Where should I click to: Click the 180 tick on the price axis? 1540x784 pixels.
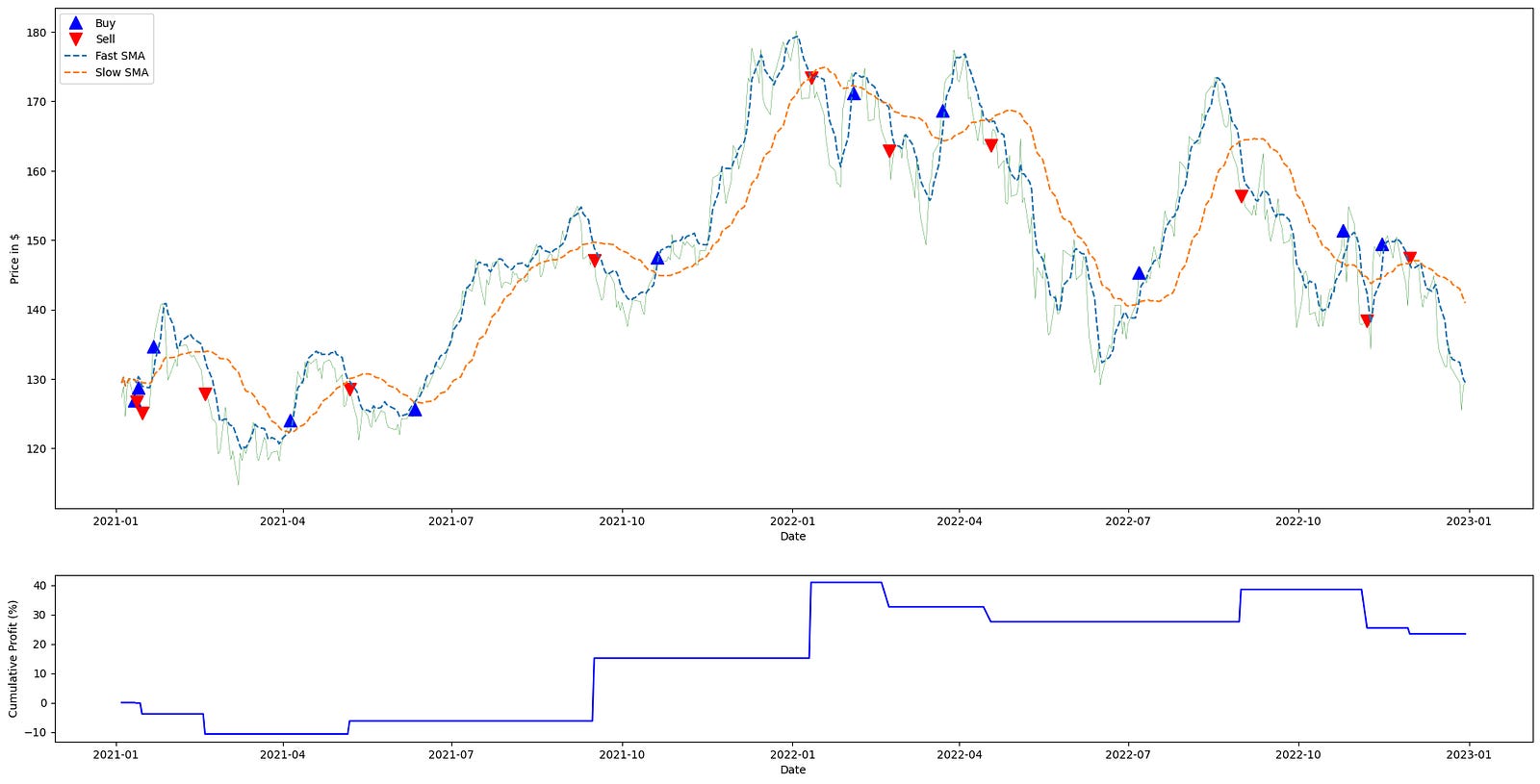click(x=37, y=33)
